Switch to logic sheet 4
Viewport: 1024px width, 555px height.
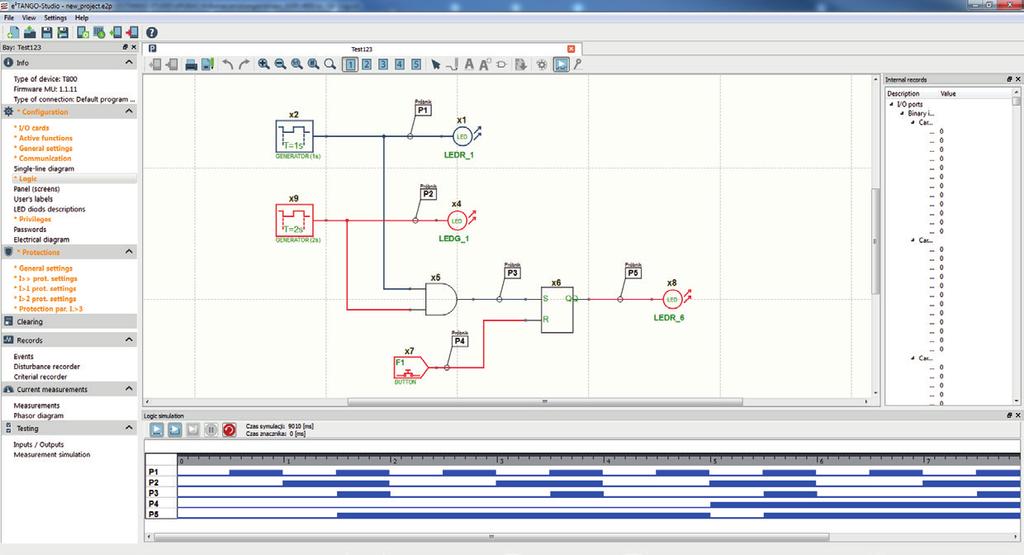(400, 64)
